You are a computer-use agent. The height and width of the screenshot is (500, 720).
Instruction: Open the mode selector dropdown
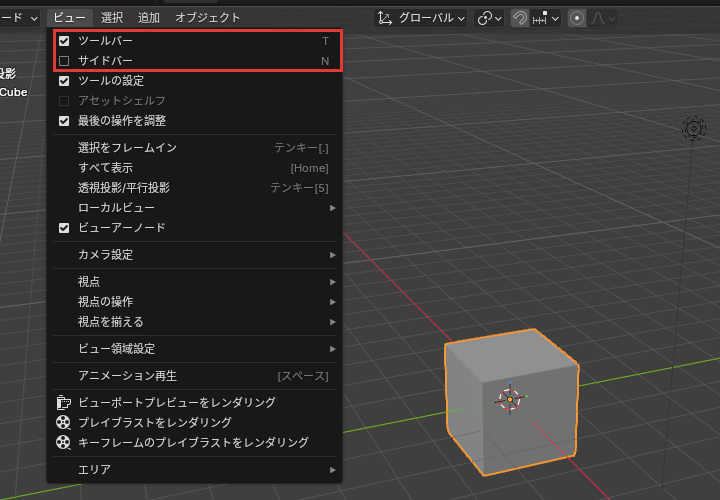(18, 18)
